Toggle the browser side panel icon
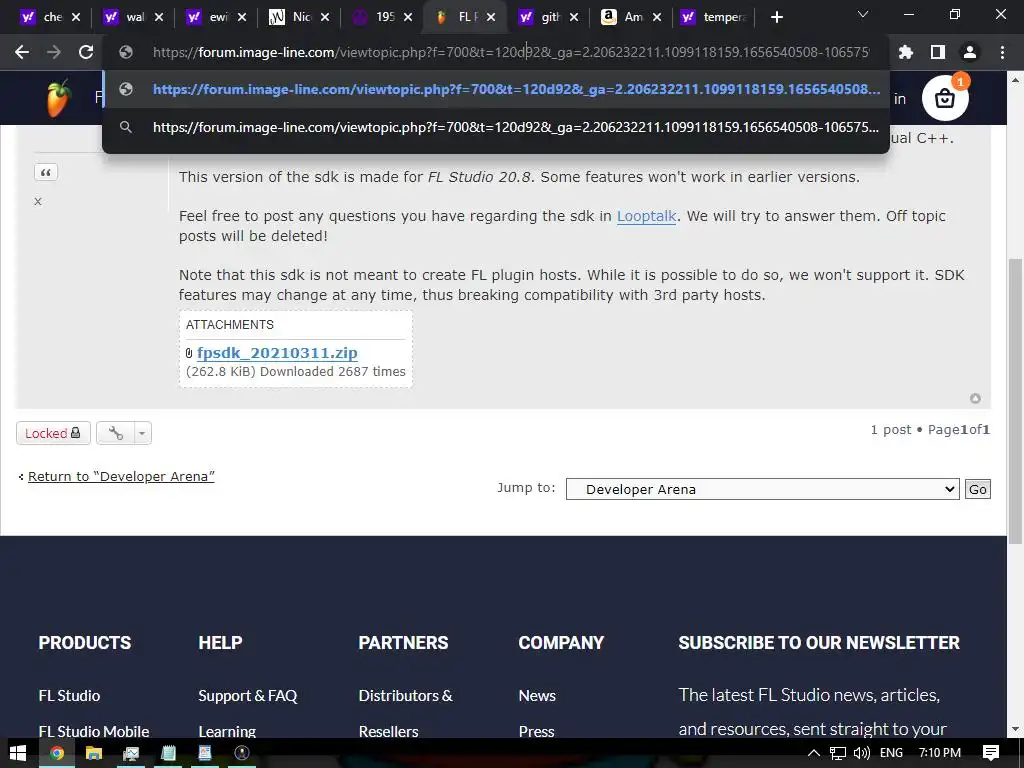 coord(938,52)
